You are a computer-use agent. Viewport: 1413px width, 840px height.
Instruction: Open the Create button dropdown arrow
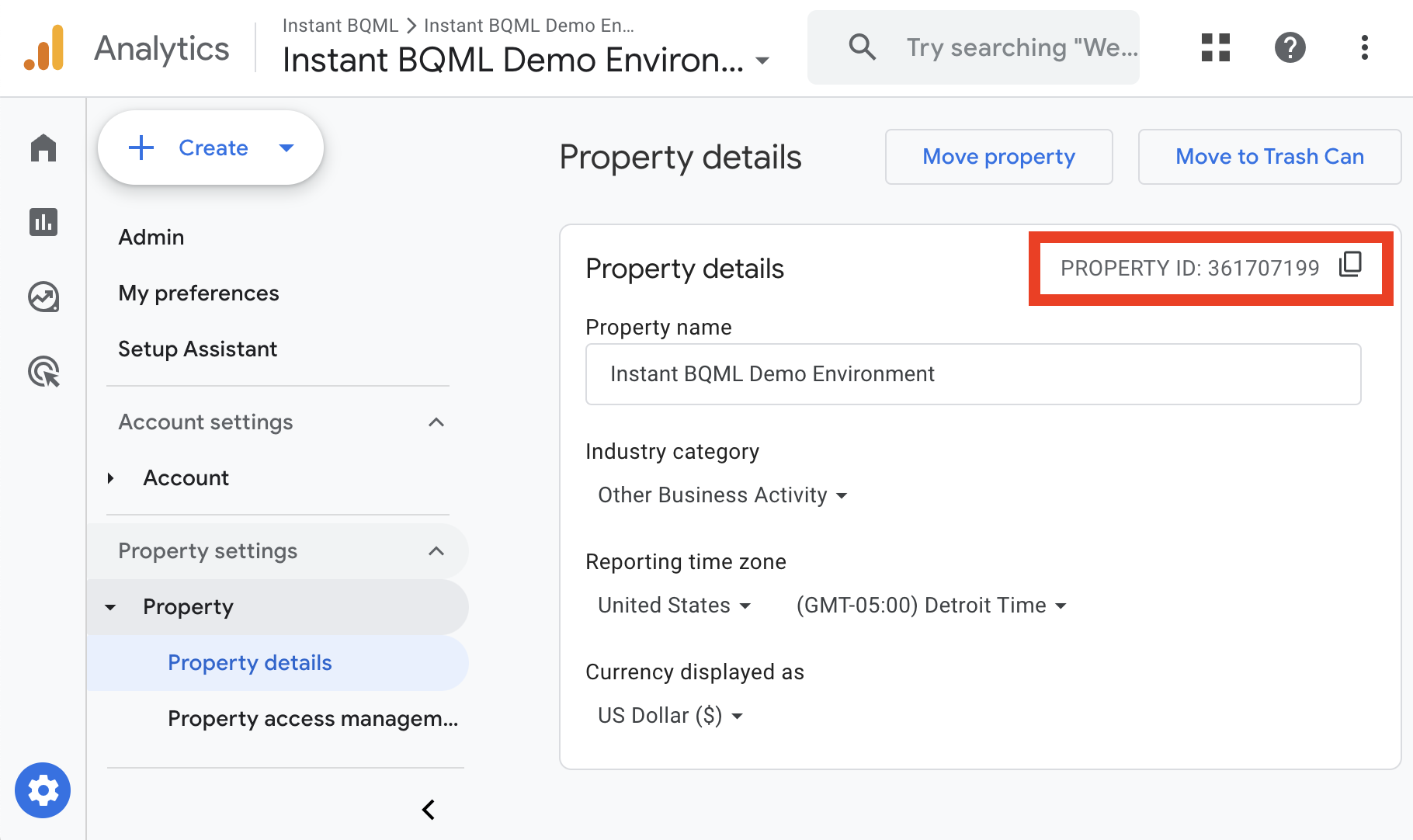tap(286, 148)
